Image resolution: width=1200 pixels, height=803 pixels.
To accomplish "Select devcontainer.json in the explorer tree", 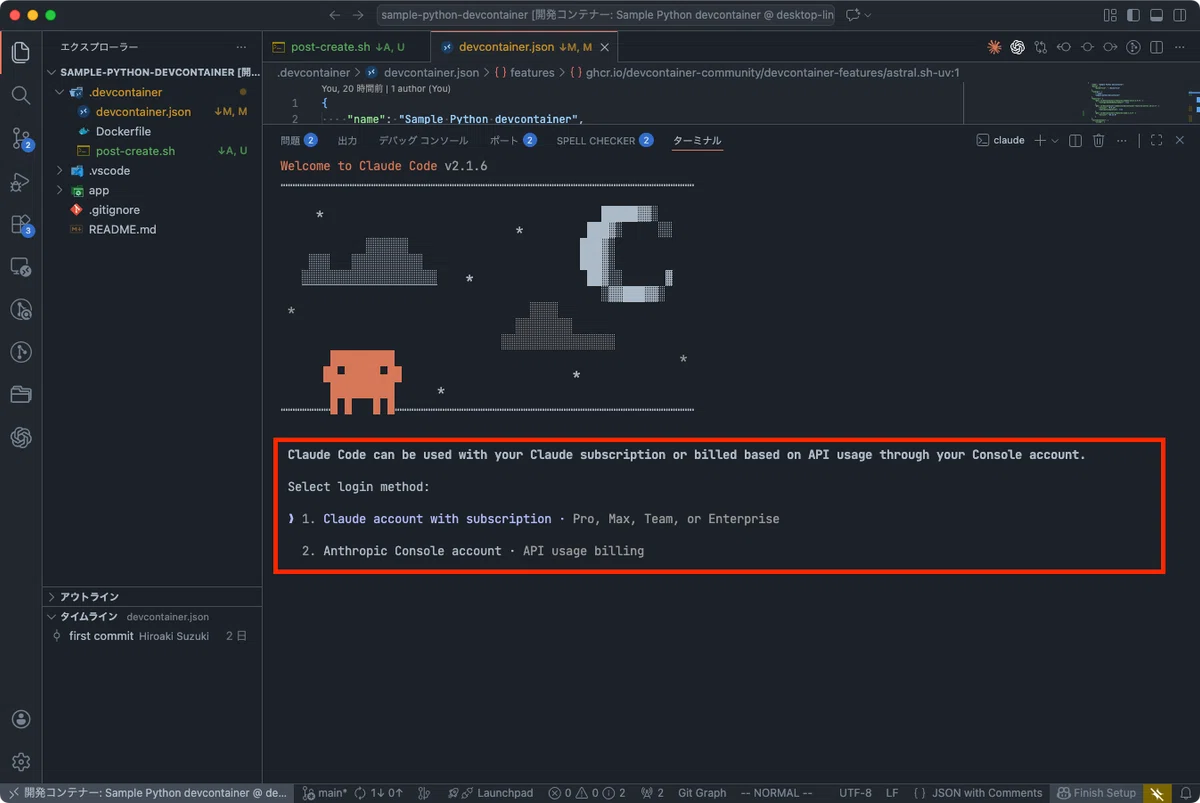I will pos(152,112).
